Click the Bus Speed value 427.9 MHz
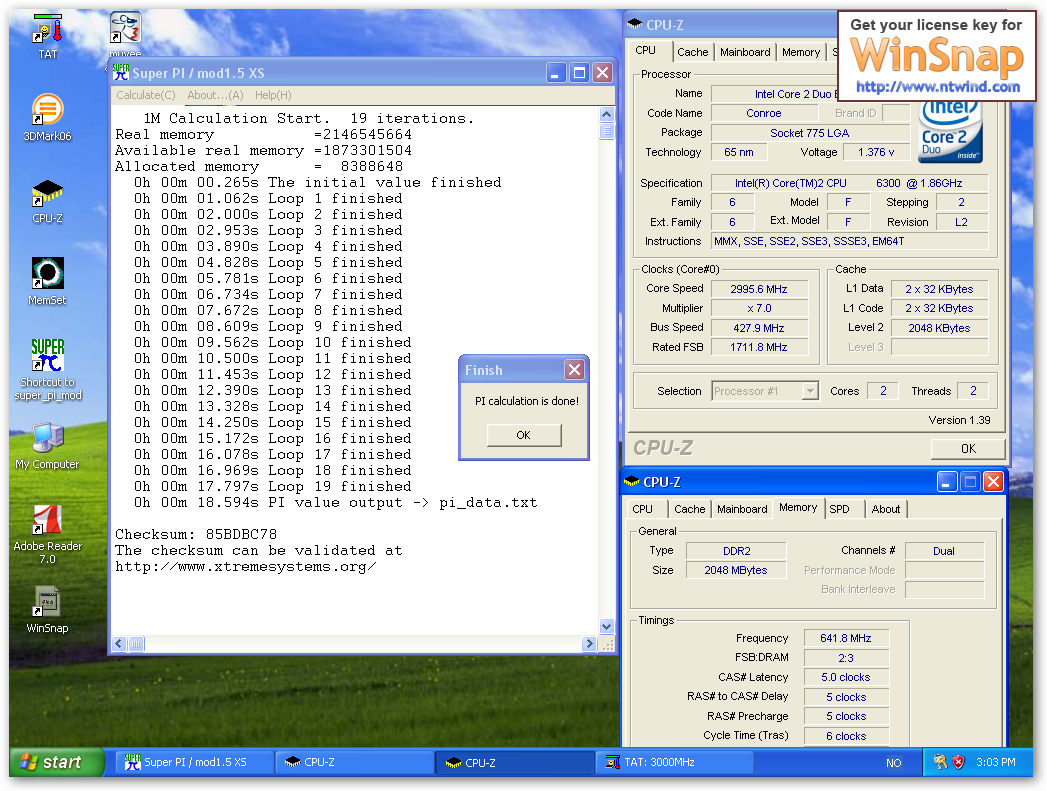This screenshot has width=1047, height=791. click(x=759, y=328)
